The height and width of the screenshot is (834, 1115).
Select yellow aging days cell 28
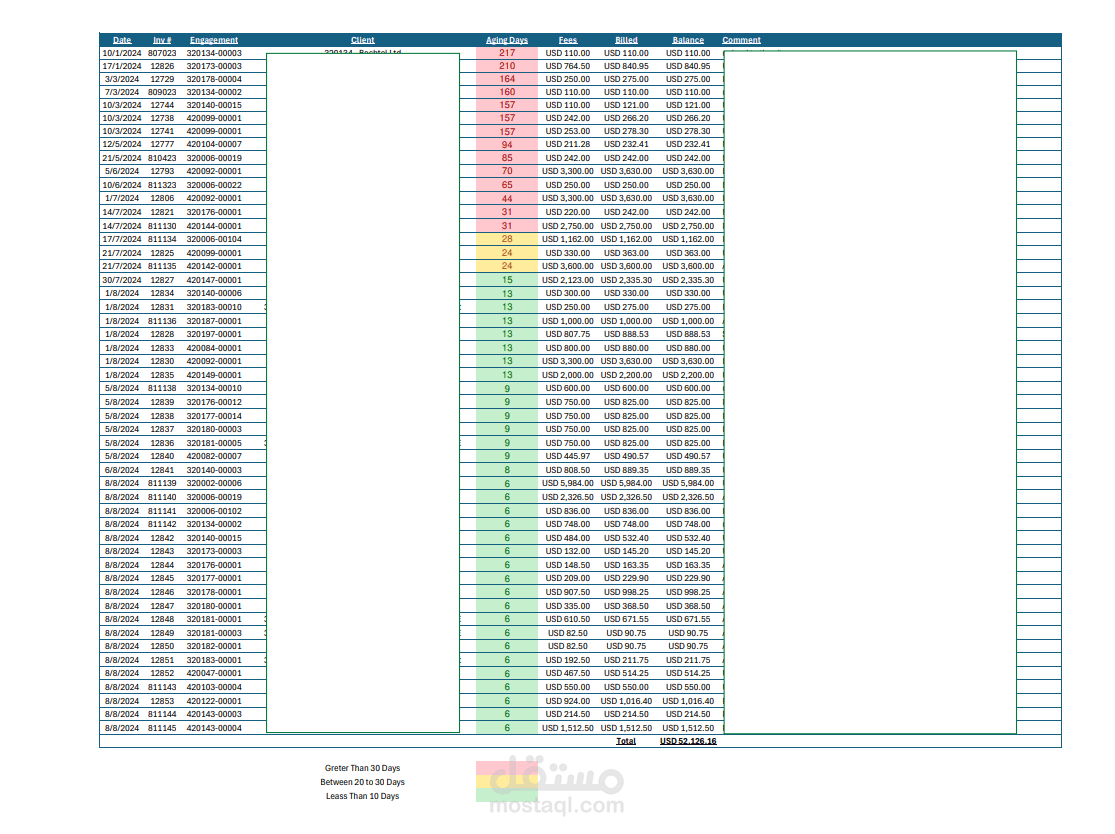click(x=507, y=239)
